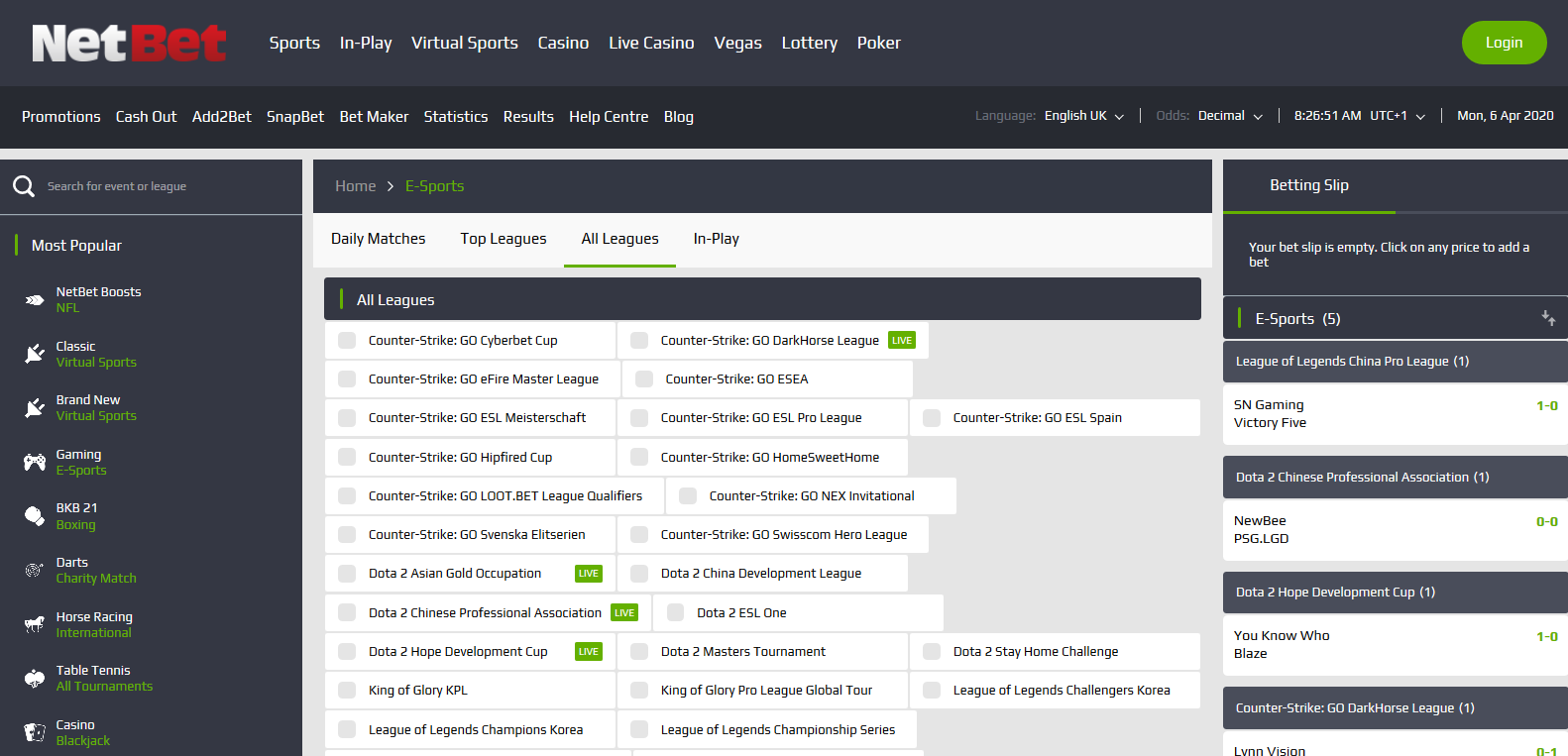Viewport: 1568px width, 756px height.
Task: Click the Login button
Action: pos(1504,43)
